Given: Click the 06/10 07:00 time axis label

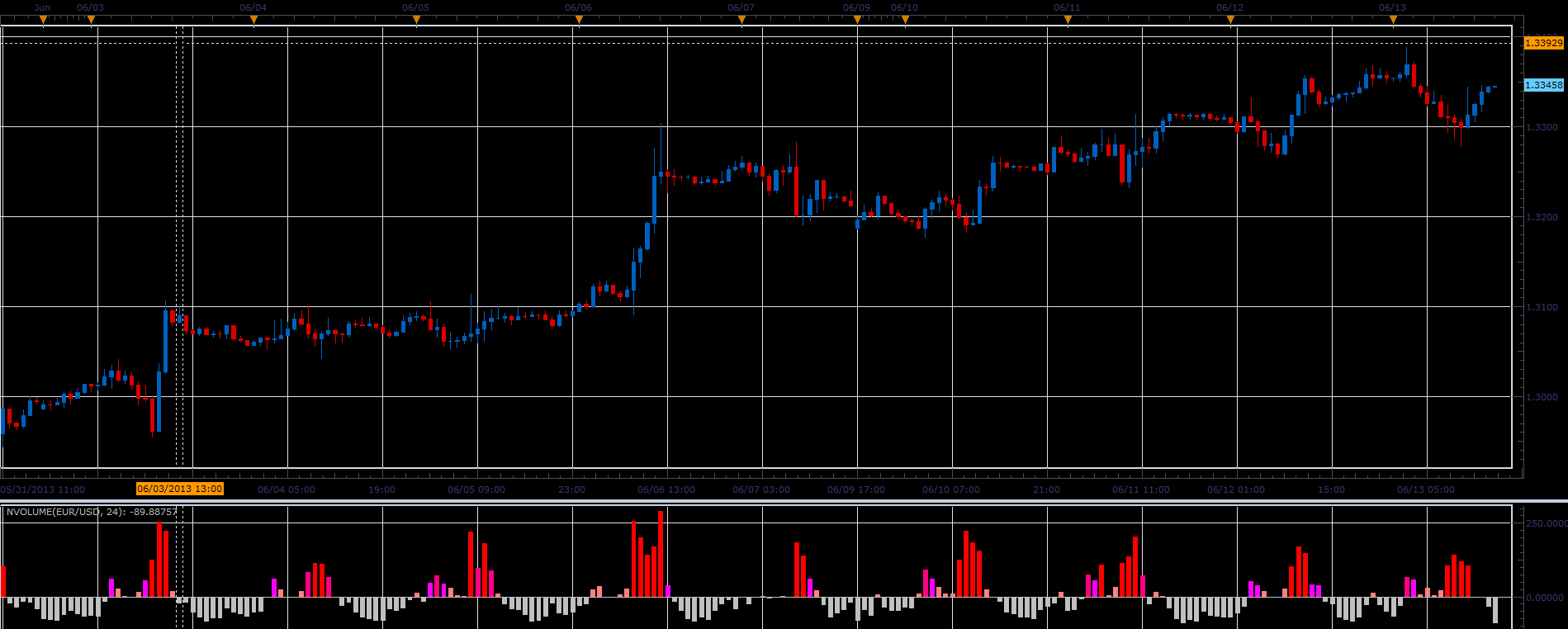Looking at the screenshot, I should [951, 489].
